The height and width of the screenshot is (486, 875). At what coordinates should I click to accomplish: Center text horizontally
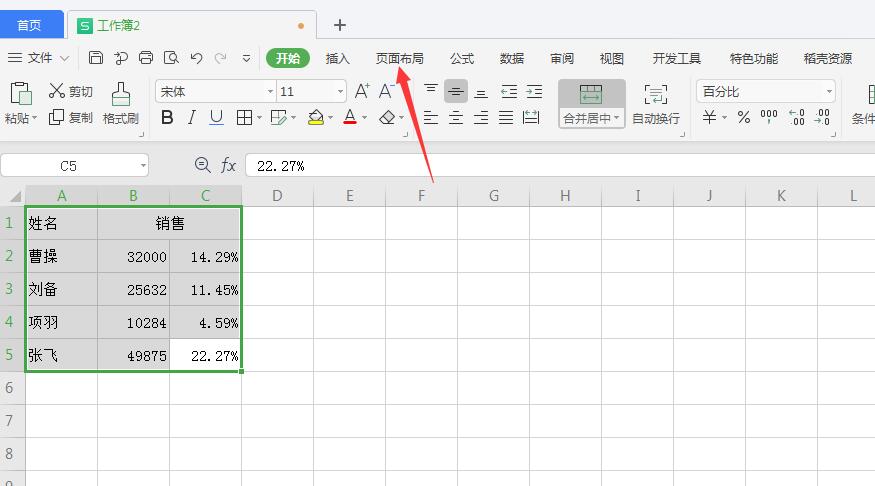[x=456, y=117]
